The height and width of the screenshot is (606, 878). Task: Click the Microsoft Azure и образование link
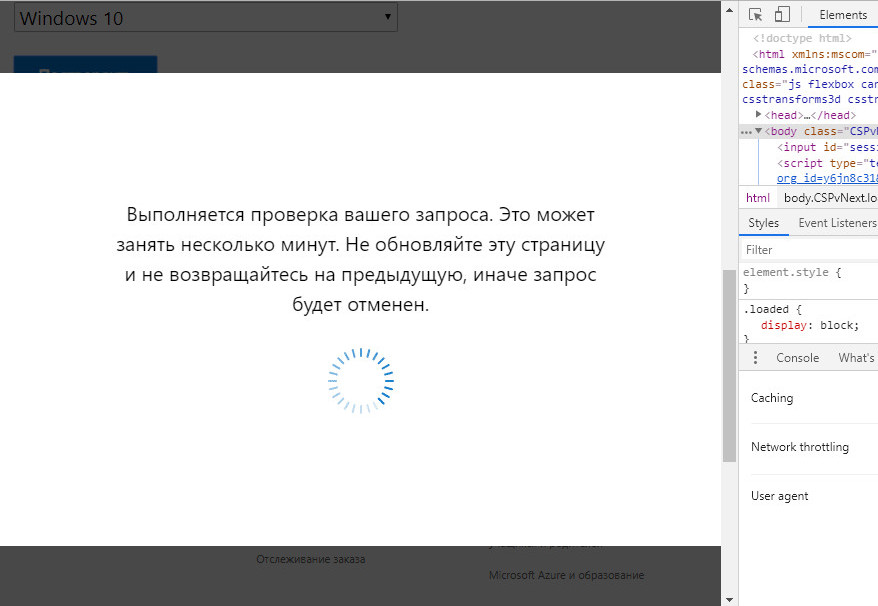566,575
